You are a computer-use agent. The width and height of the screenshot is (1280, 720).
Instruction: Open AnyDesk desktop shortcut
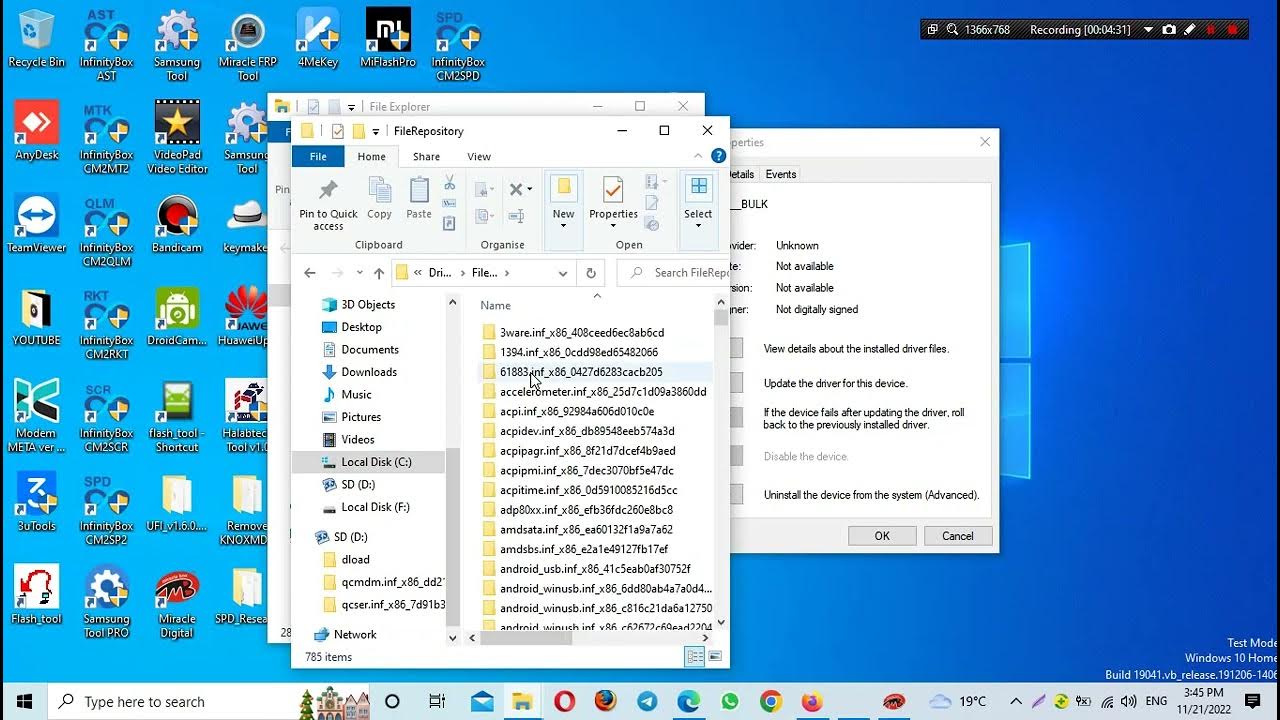36,130
